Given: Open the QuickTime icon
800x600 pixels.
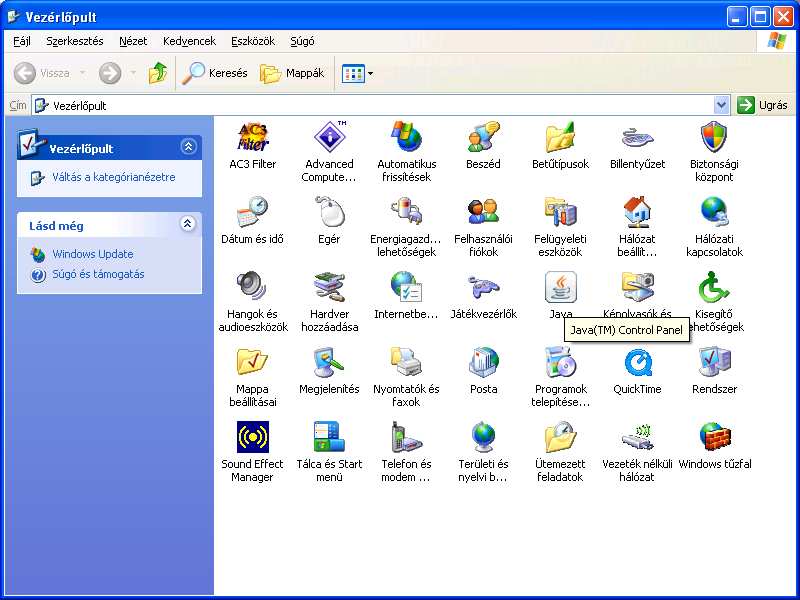Looking at the screenshot, I should click(637, 362).
